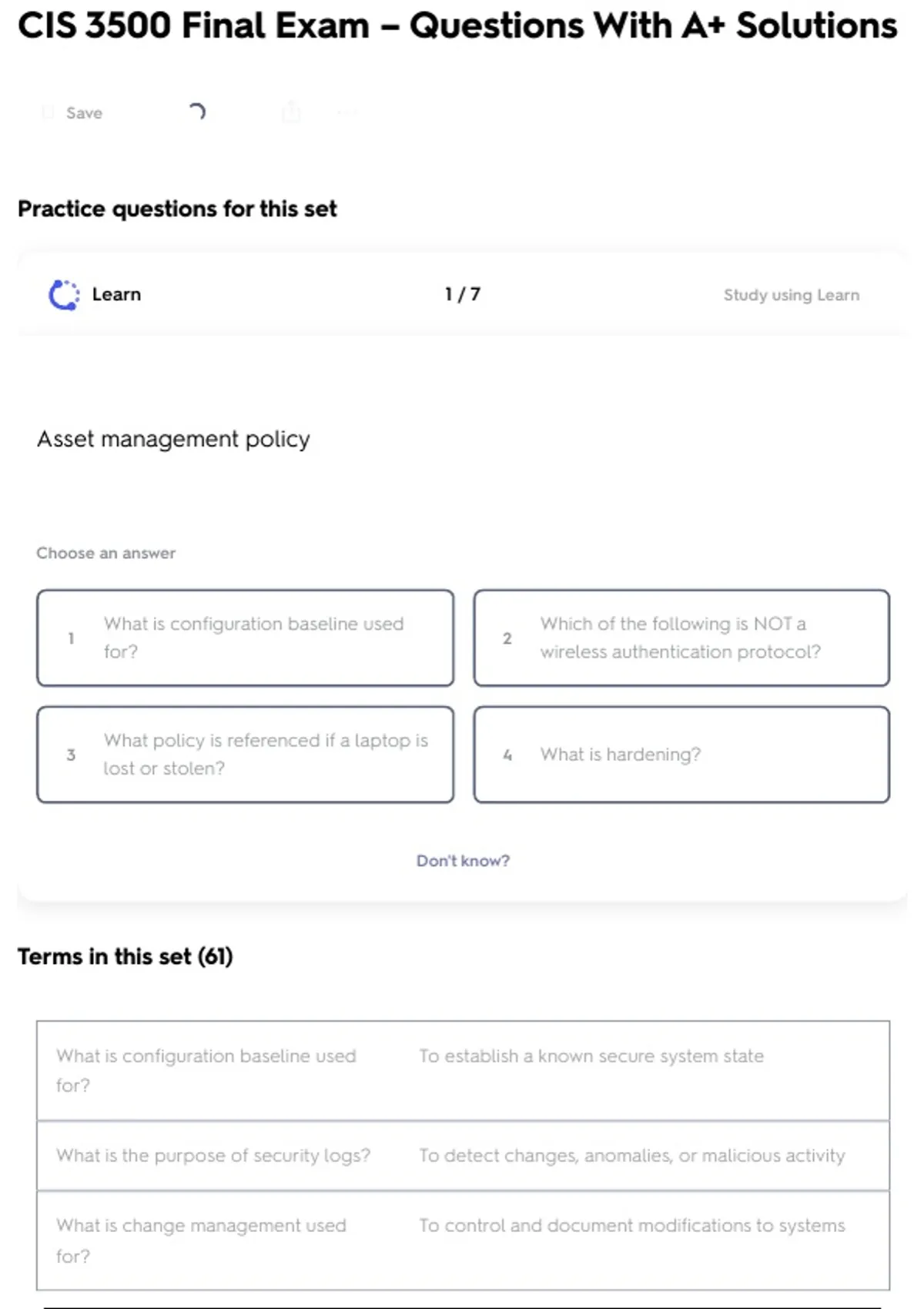924x1309 pixels.
Task: Open the three-dot more options menu
Action: pos(346,113)
